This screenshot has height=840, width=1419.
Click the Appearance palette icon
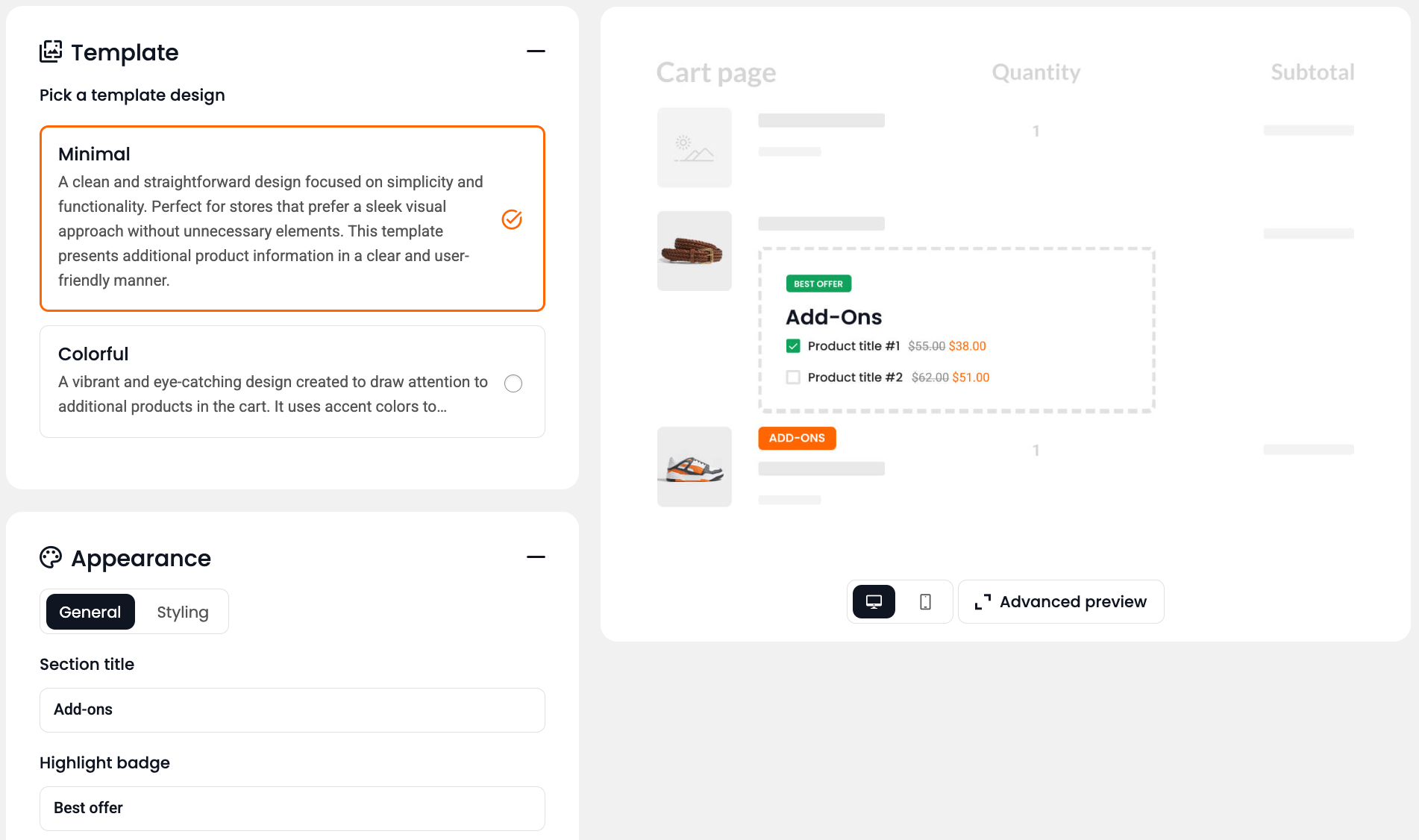tap(51, 557)
